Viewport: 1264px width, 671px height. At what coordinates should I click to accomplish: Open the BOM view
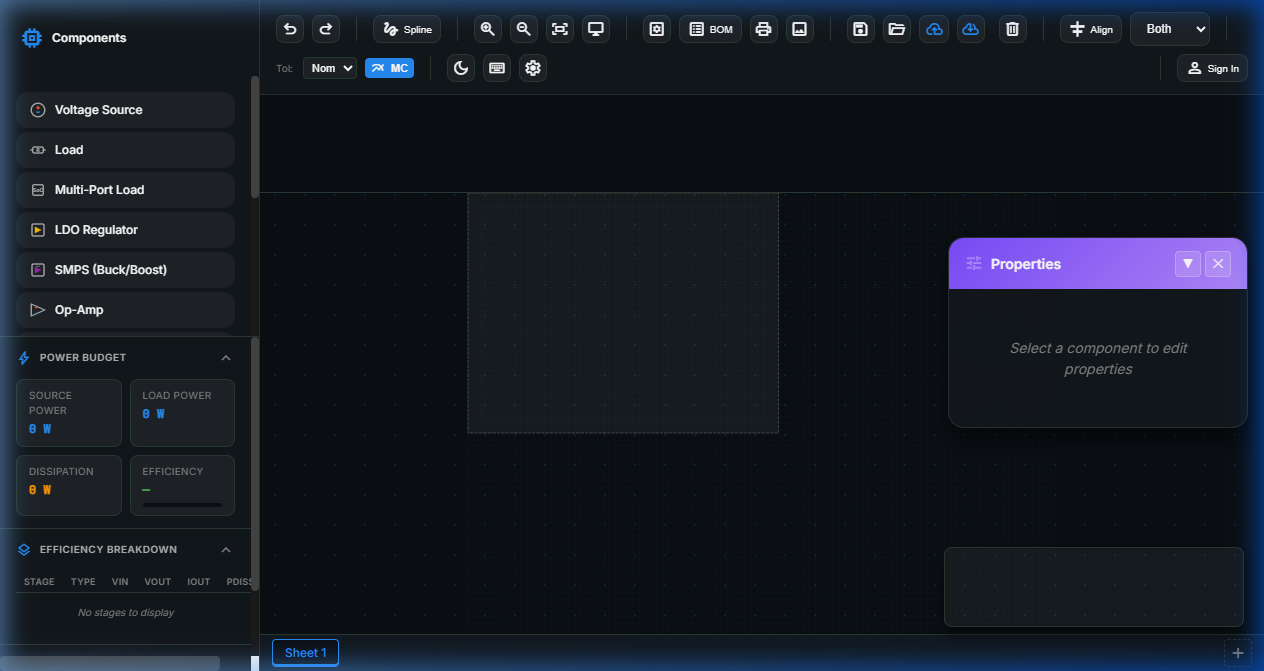point(710,29)
